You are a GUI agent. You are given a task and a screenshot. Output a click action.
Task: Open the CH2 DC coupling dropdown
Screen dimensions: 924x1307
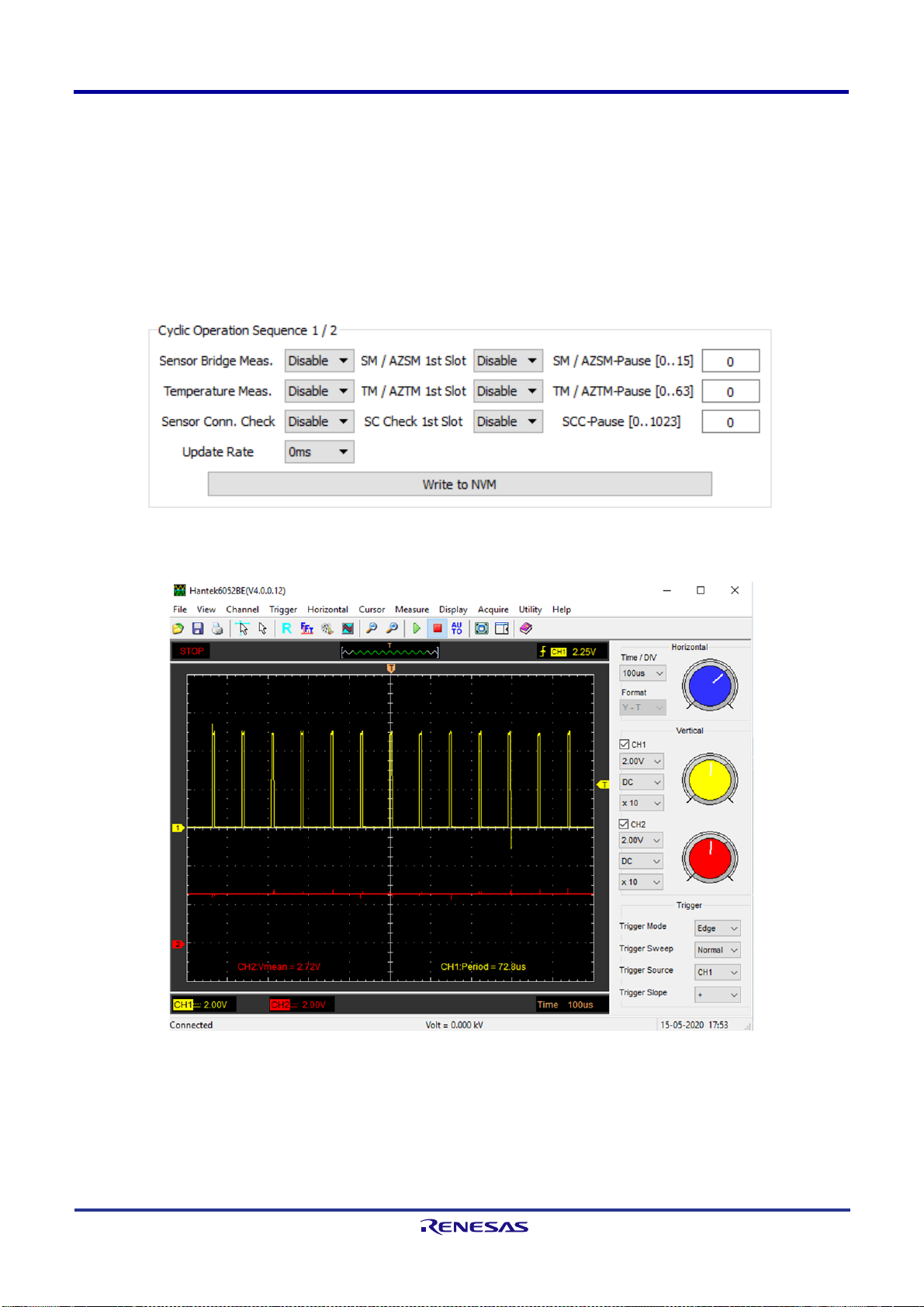click(x=642, y=861)
